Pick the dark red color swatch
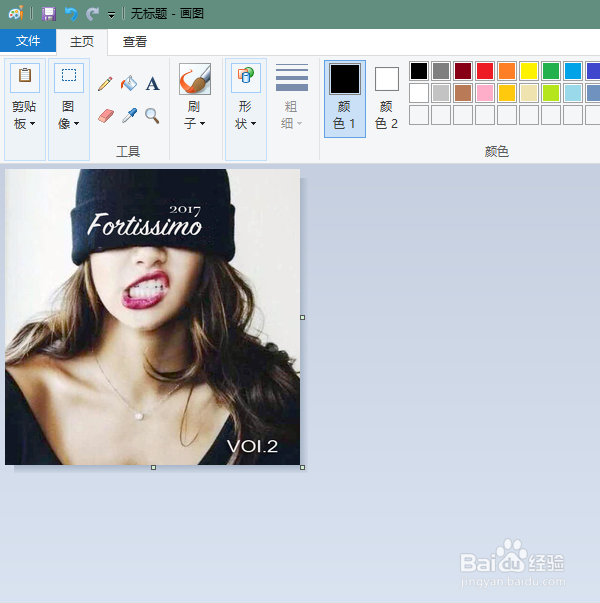600x603 pixels. pyautogui.click(x=463, y=71)
